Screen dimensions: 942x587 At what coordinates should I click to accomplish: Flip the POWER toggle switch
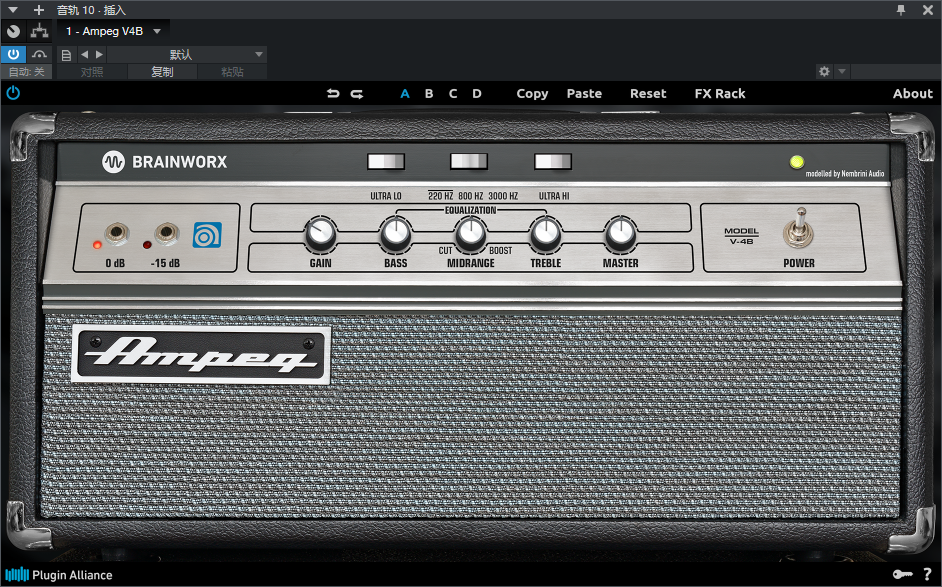[x=798, y=230]
